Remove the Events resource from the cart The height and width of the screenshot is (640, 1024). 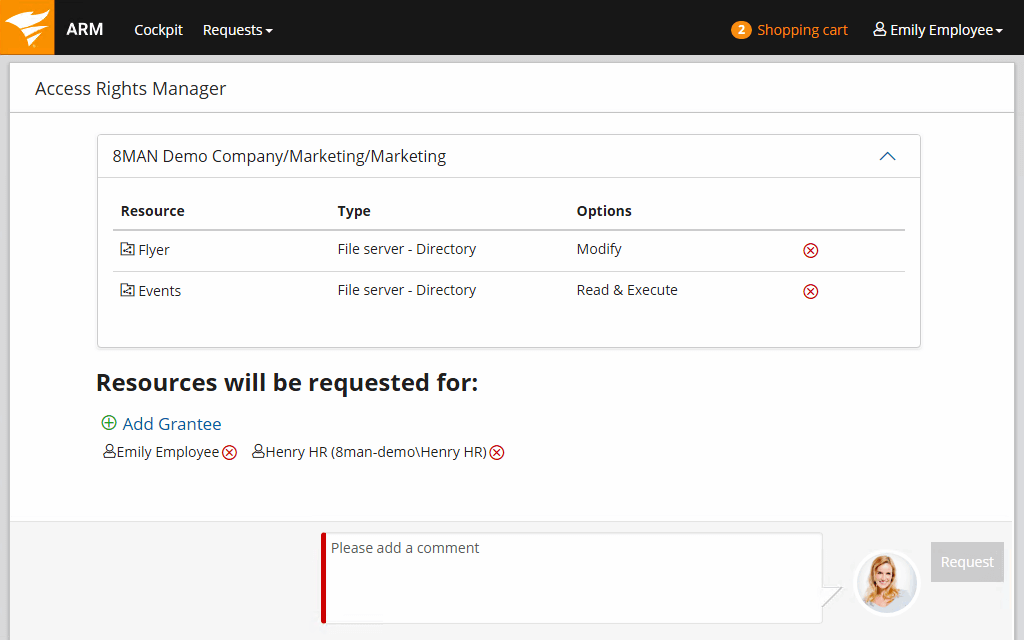[811, 291]
